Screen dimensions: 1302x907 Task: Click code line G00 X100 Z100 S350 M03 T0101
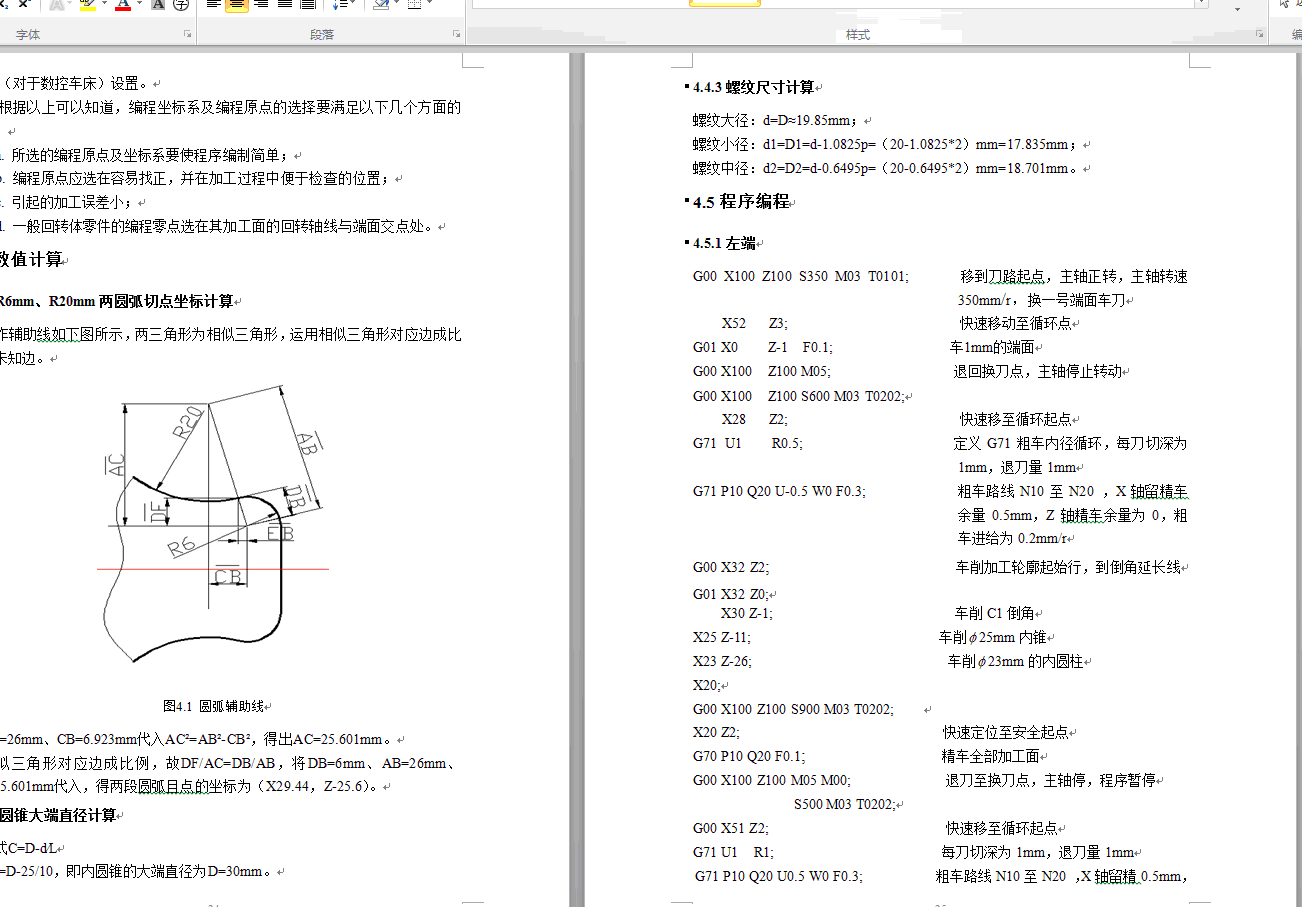click(x=801, y=276)
